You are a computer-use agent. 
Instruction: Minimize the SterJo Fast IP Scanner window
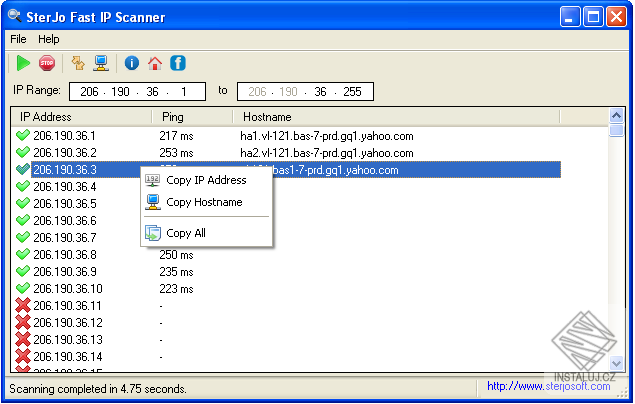click(x=570, y=17)
